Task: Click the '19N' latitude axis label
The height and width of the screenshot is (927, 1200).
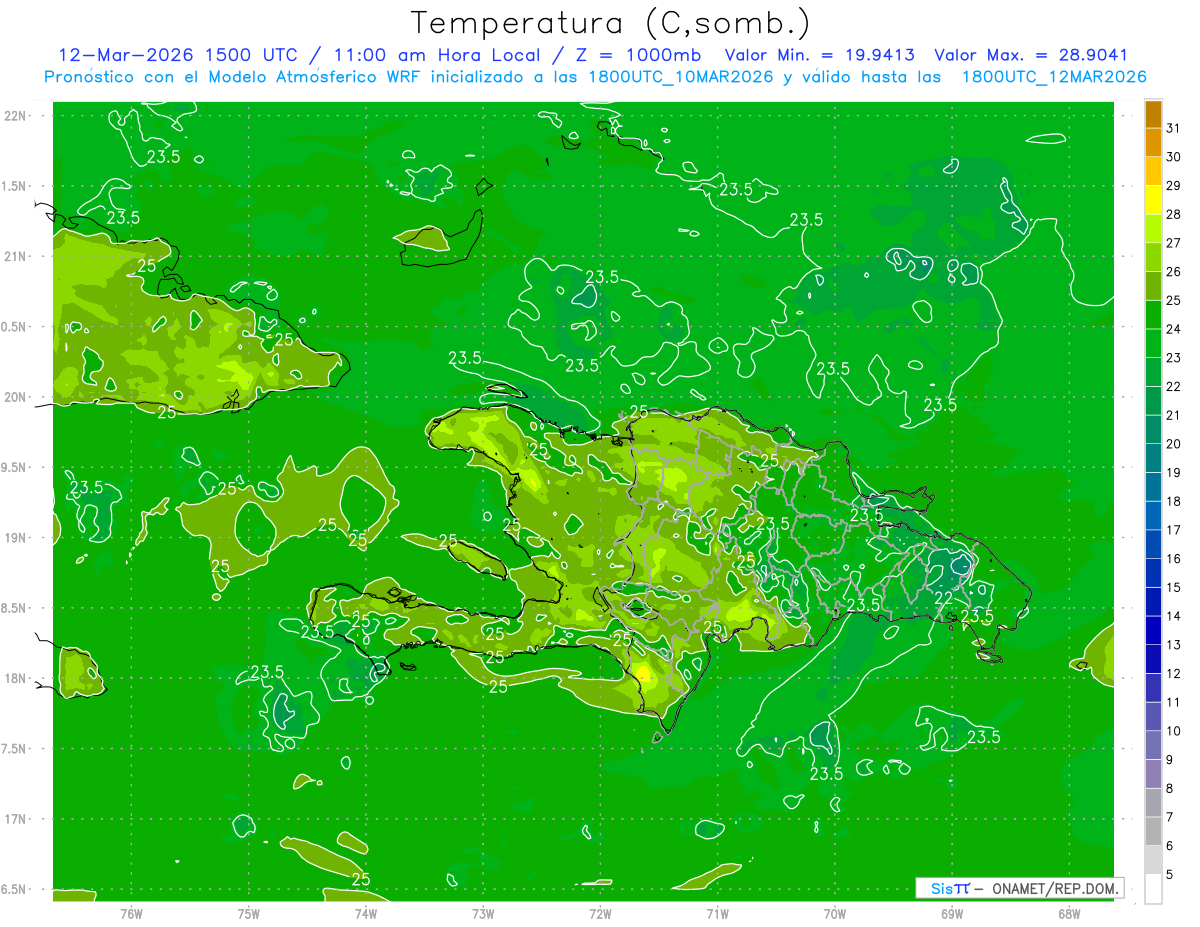Action: point(14,538)
